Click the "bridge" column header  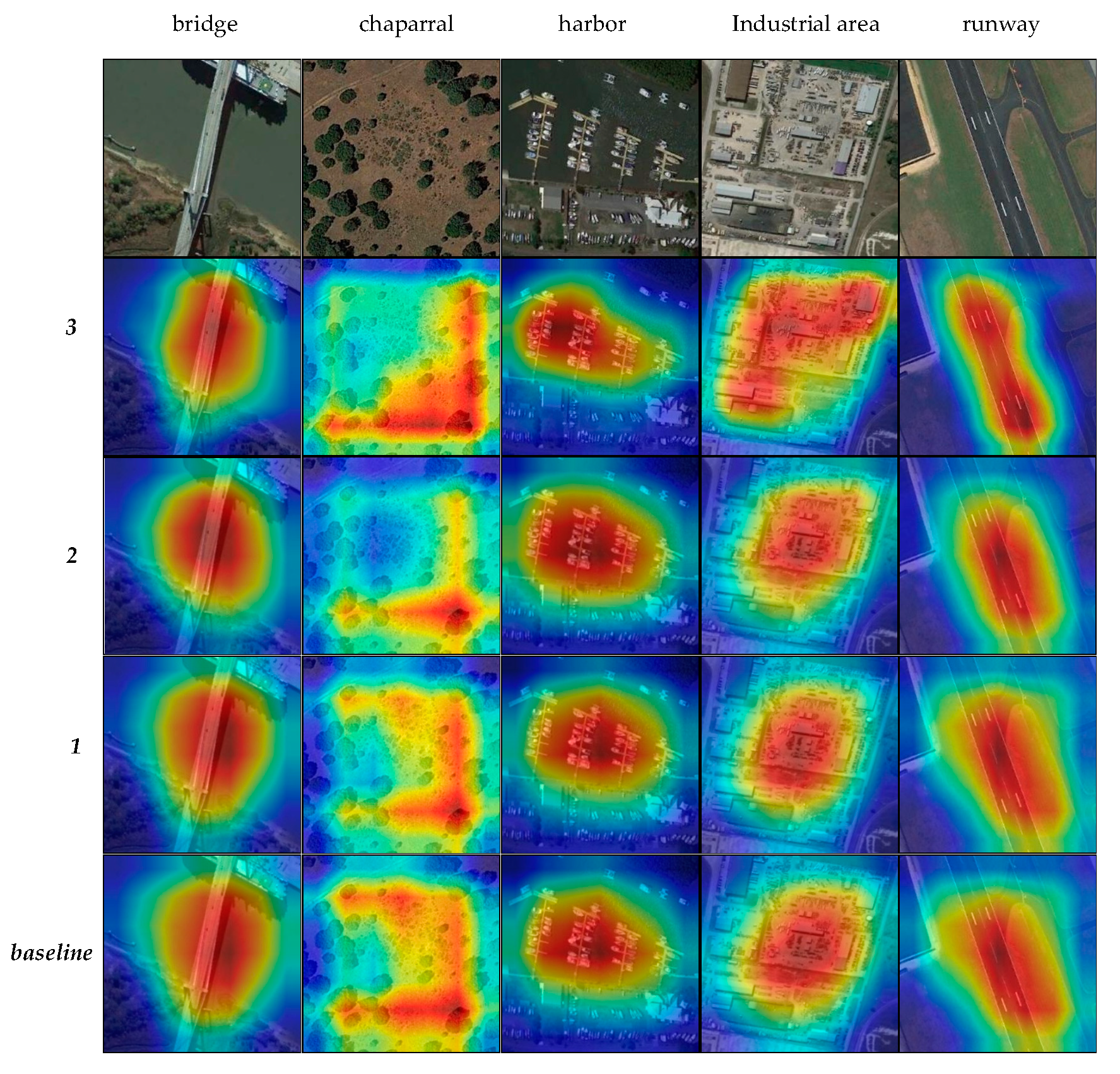[x=205, y=24]
